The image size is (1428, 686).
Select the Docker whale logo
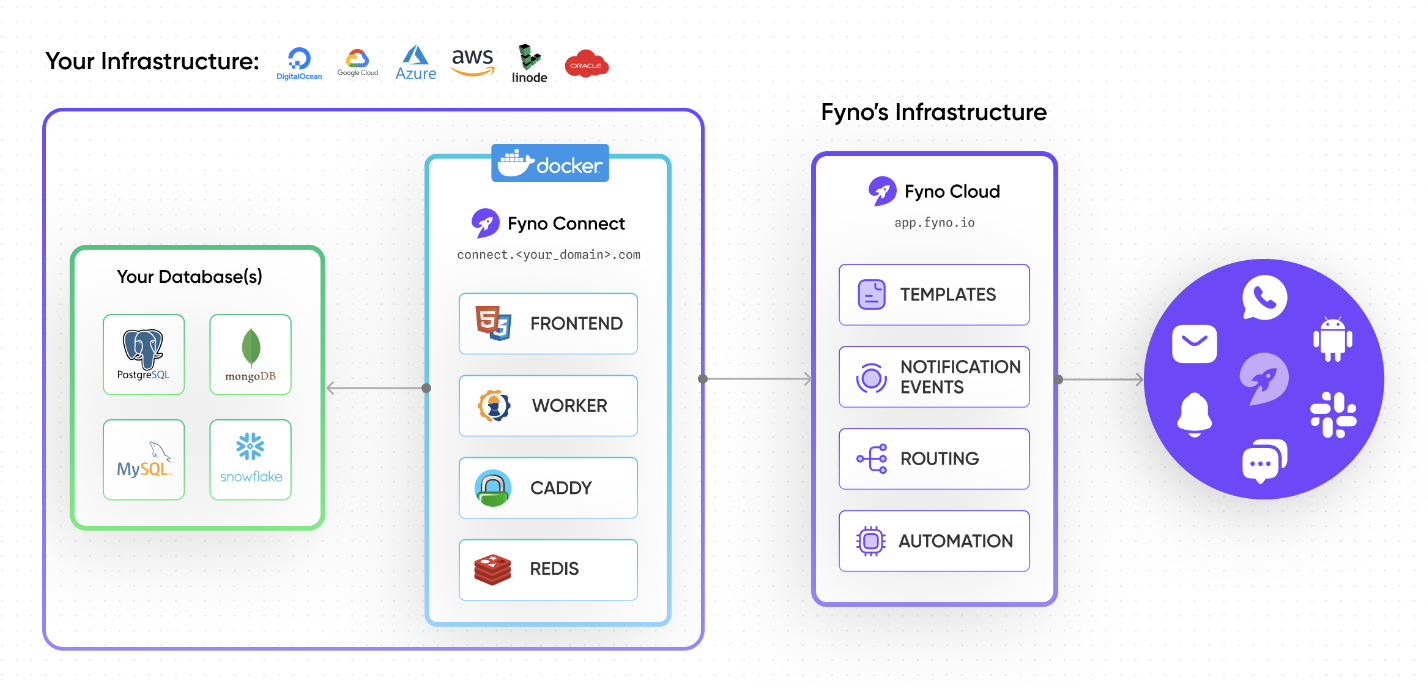coord(549,162)
